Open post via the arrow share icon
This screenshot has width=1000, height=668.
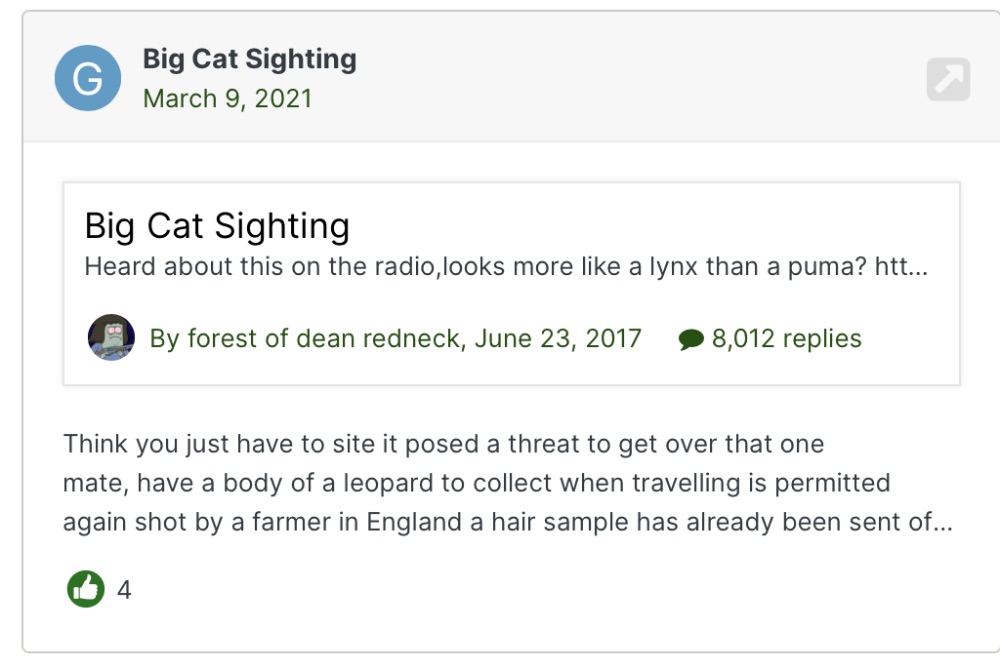pos(948,79)
